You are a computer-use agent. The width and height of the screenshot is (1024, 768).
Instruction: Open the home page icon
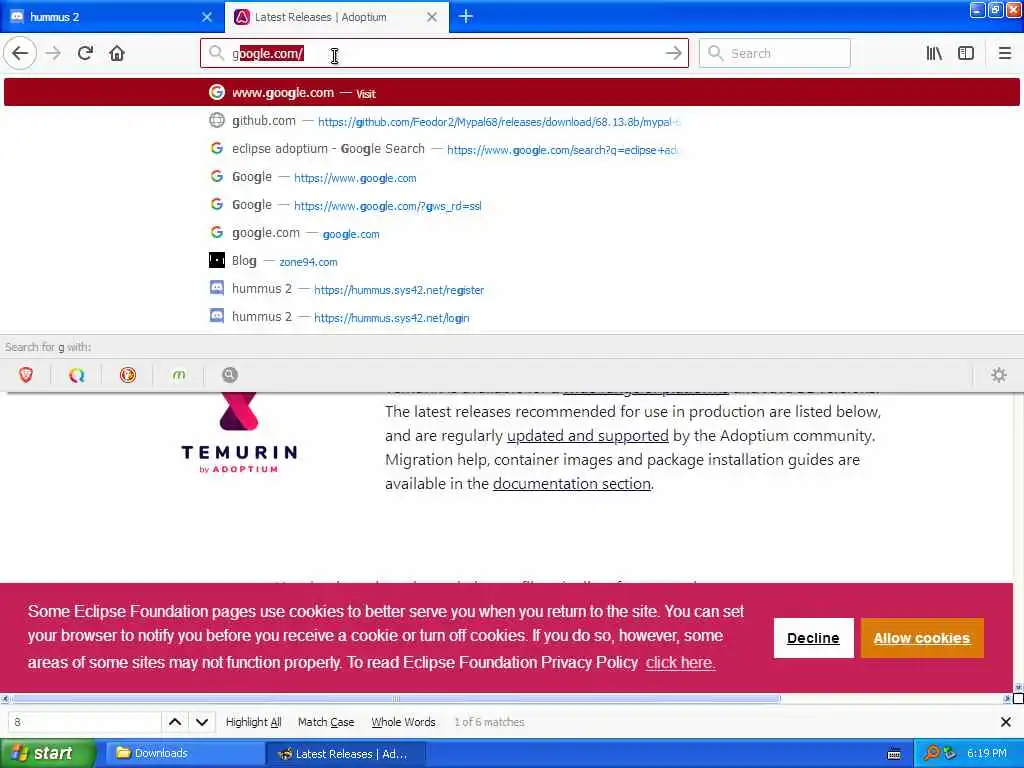tap(117, 54)
